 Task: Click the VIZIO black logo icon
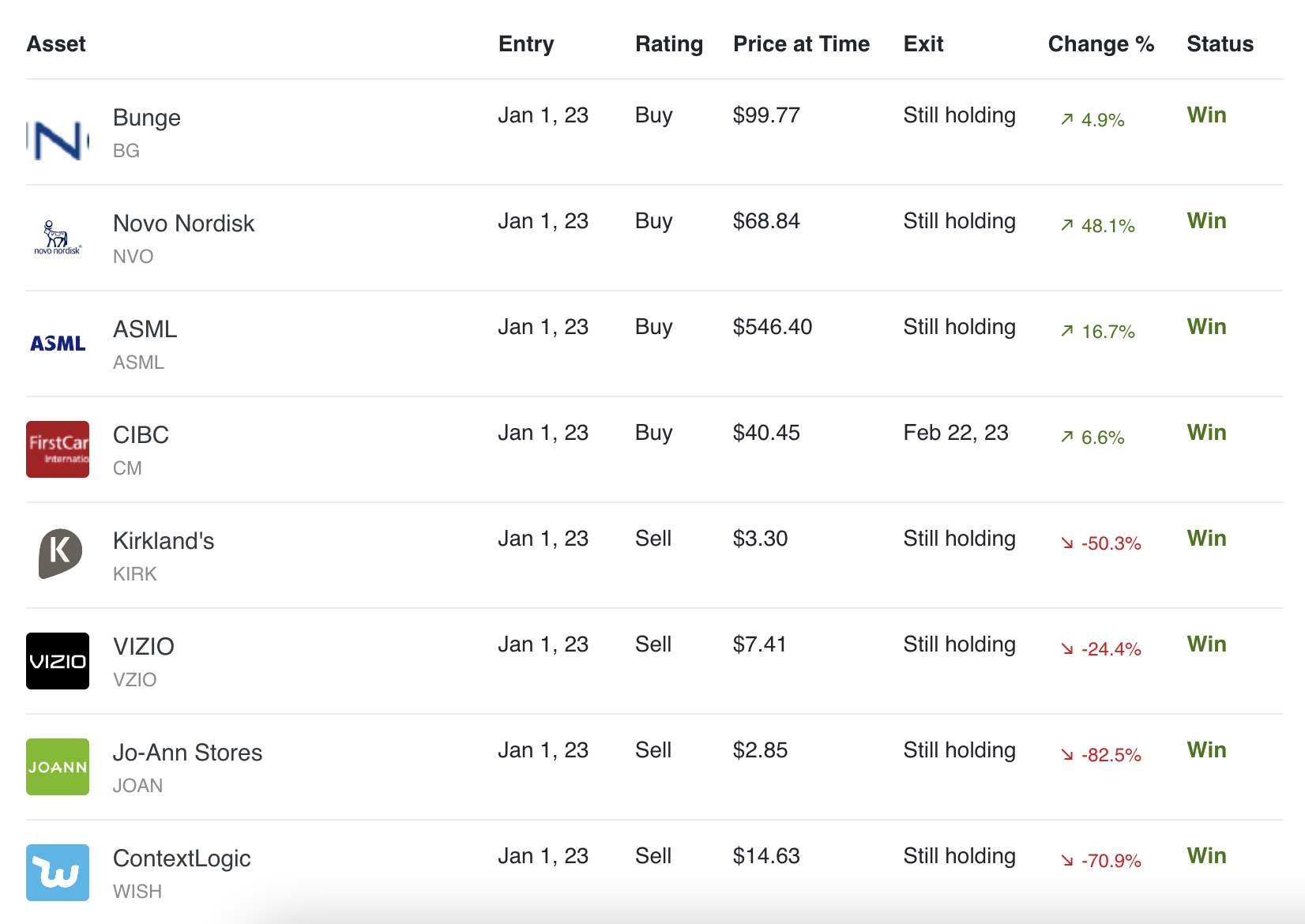(58, 661)
